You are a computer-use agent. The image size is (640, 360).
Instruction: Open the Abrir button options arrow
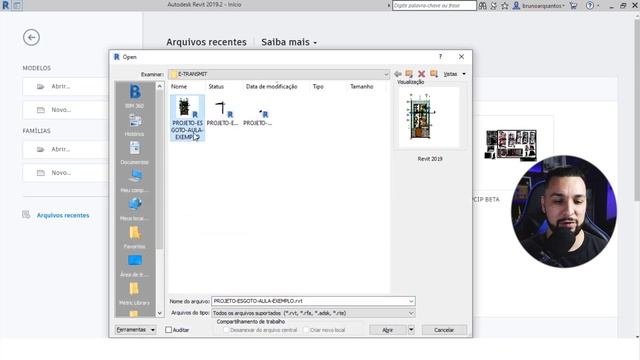point(411,330)
